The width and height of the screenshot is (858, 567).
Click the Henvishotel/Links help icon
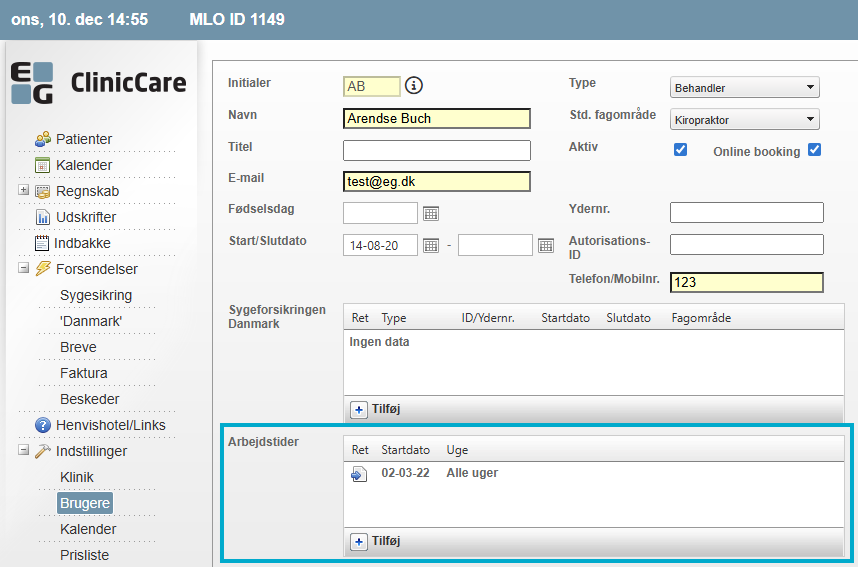43,425
